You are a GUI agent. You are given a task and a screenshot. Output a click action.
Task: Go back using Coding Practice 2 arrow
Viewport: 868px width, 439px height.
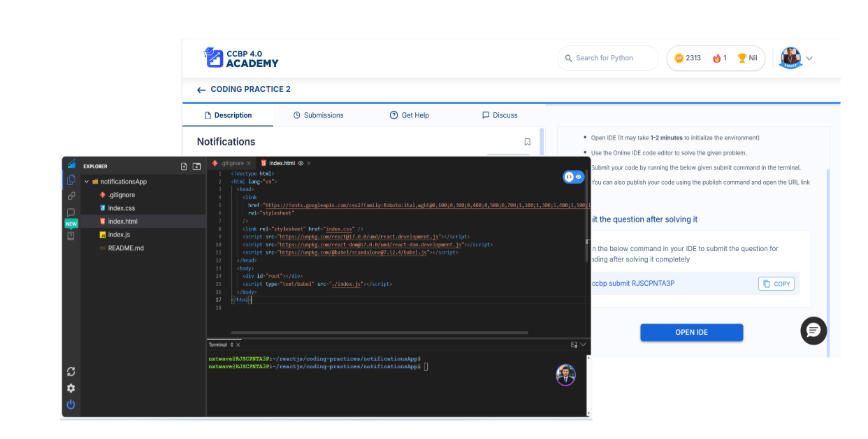201,90
